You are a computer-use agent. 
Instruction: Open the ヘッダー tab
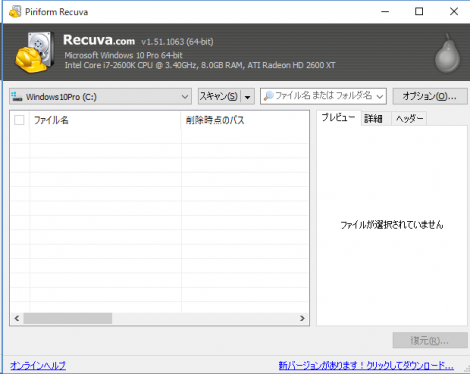tap(409, 118)
